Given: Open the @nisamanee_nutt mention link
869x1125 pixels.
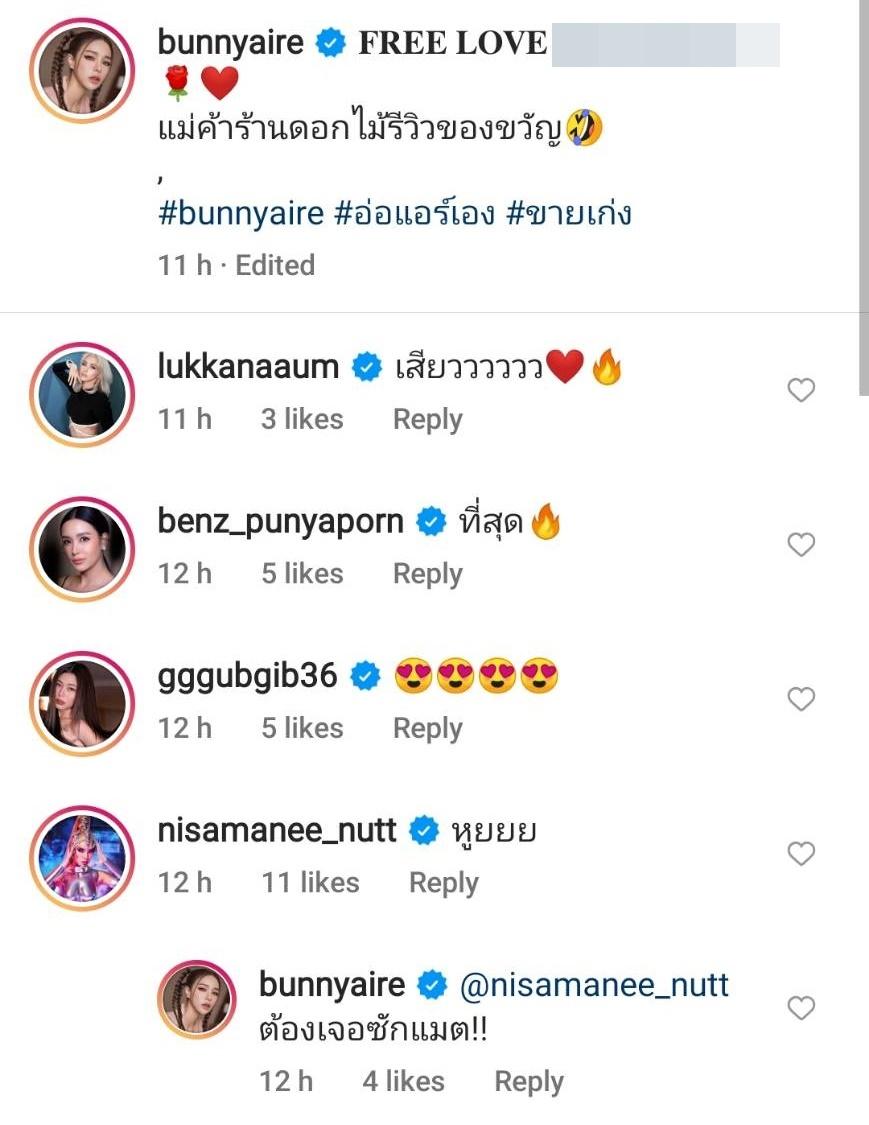Looking at the screenshot, I should [x=594, y=985].
